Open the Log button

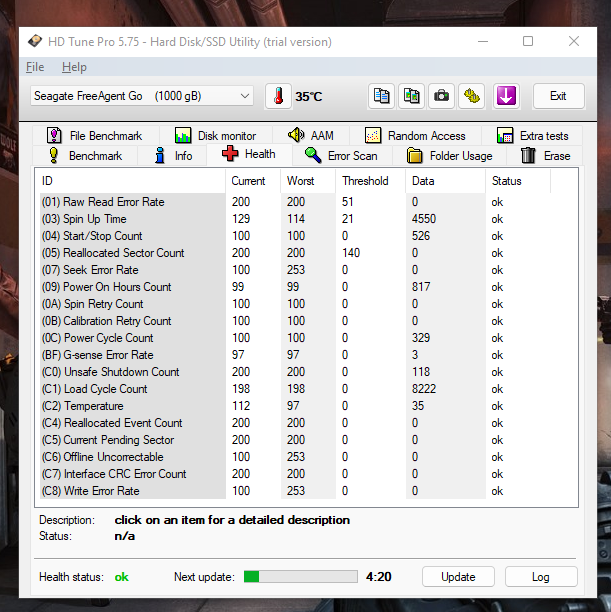point(541,577)
